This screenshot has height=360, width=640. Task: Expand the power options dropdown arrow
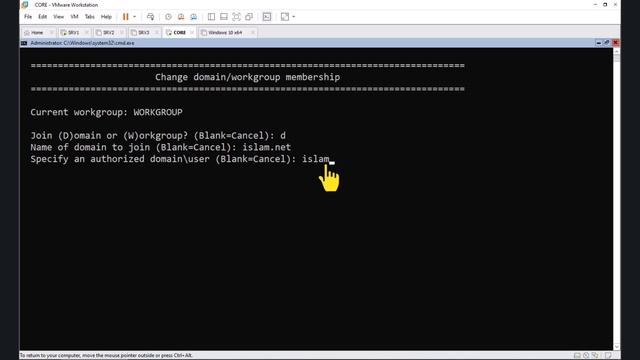tap(134, 17)
